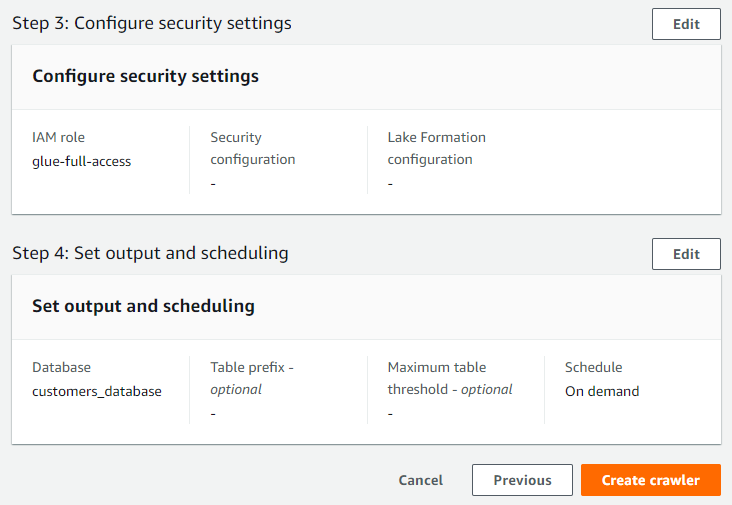732x505 pixels.
Task: Click the Step 4: Set output and scheduling title
Action: click(150, 253)
